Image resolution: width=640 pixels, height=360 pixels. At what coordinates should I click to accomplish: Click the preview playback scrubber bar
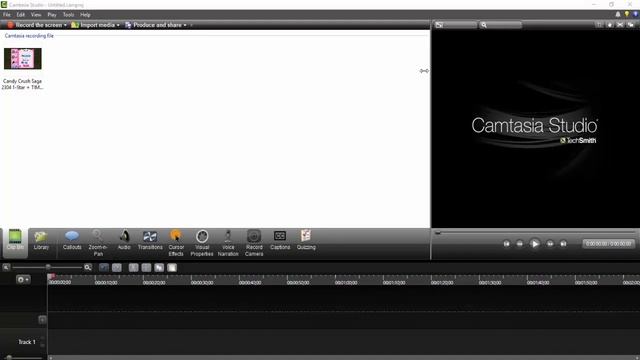pos(535,233)
